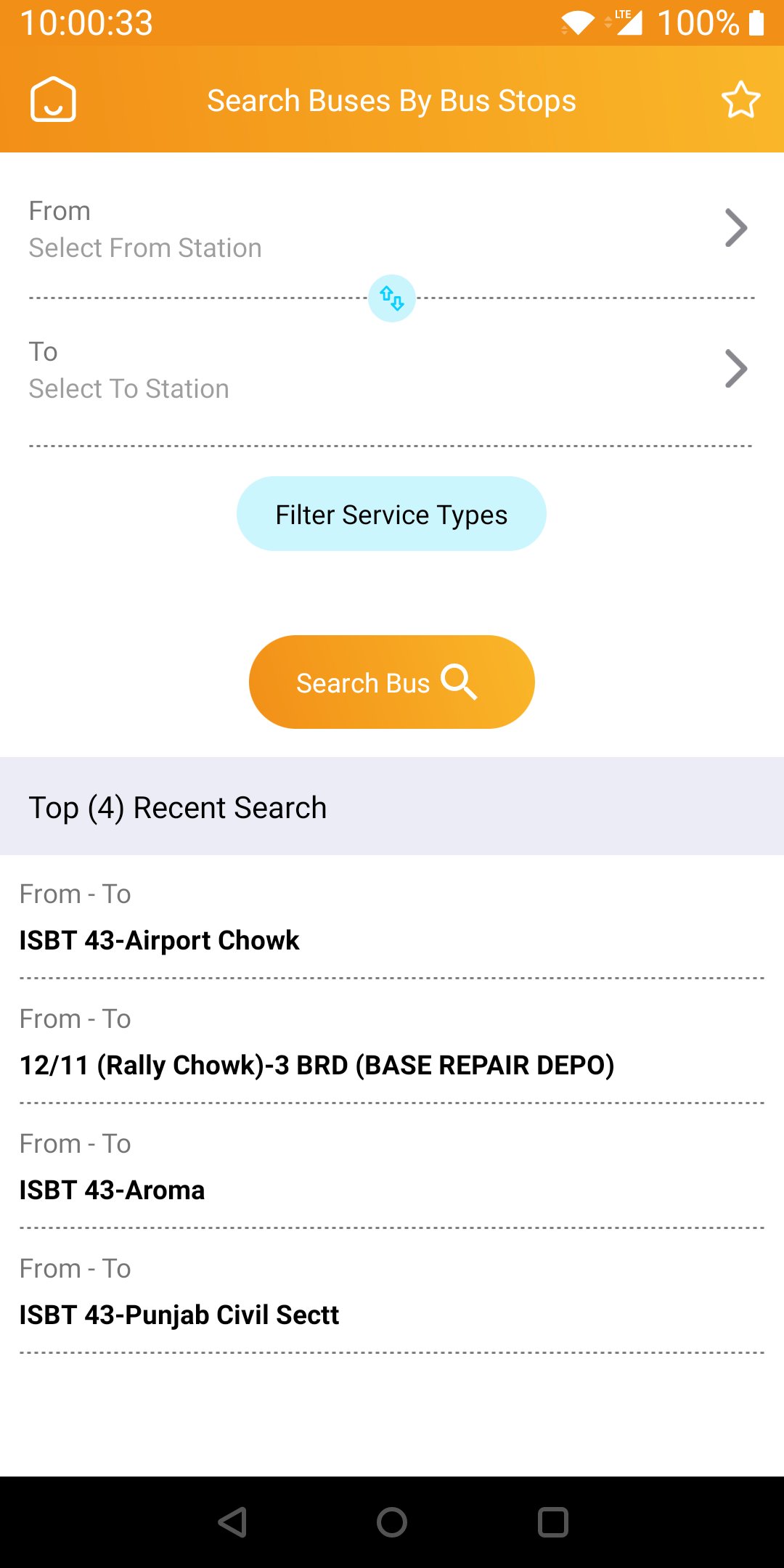
Task: Choose recent search ISBT 43-Punjab Civil Sectt
Action: coord(179,1315)
